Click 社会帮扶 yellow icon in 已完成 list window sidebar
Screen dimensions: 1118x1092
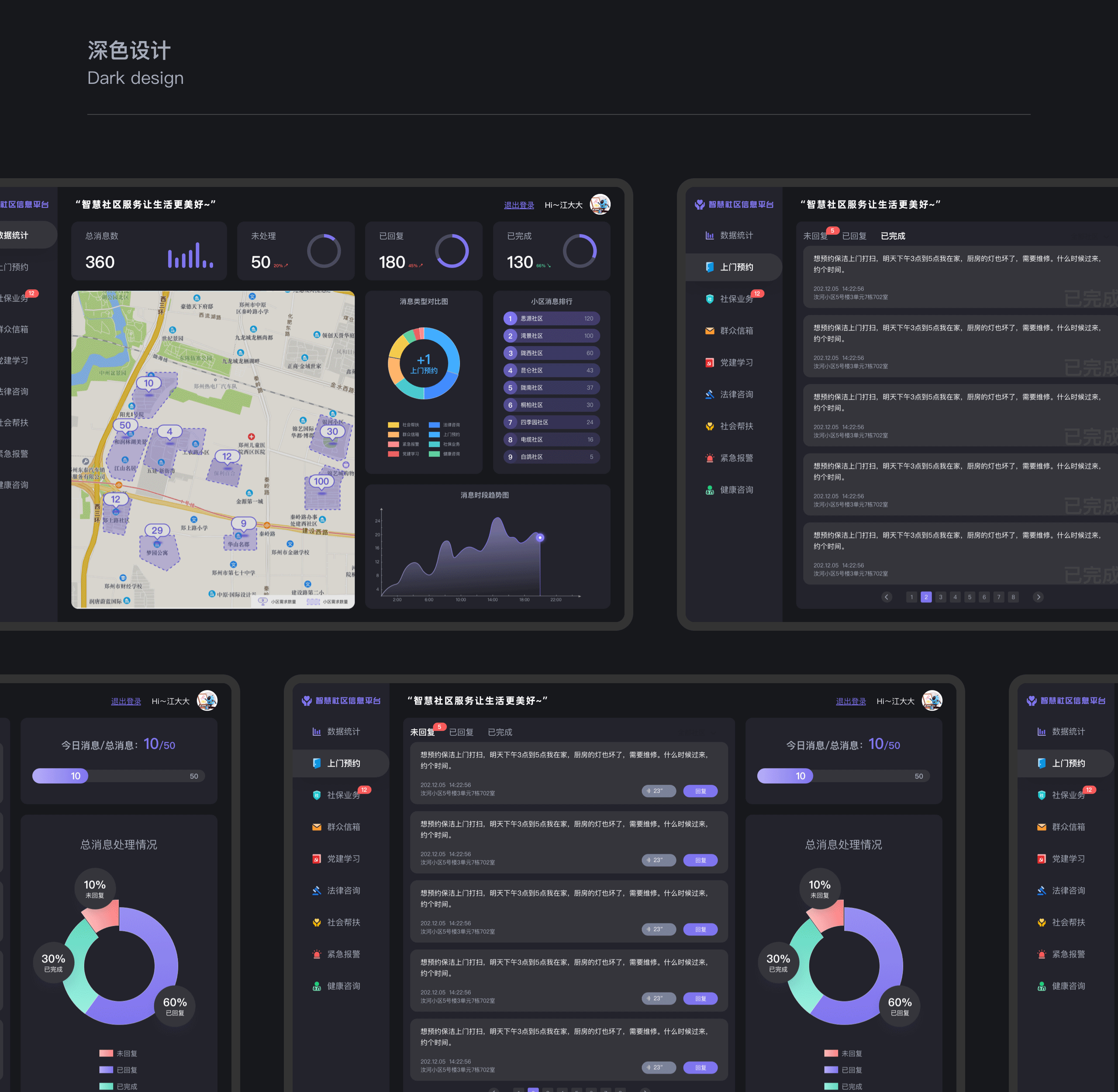coord(709,426)
